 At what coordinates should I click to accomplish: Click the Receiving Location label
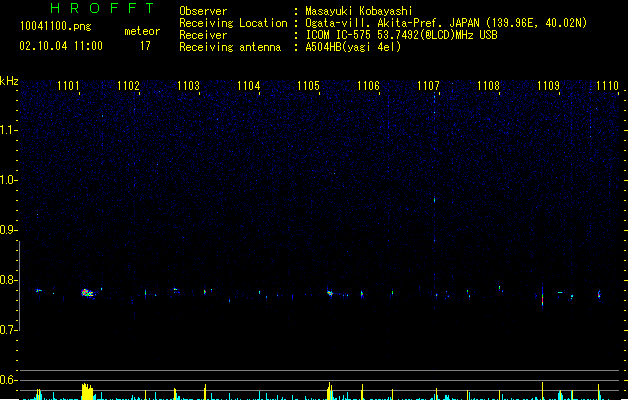(x=233, y=23)
